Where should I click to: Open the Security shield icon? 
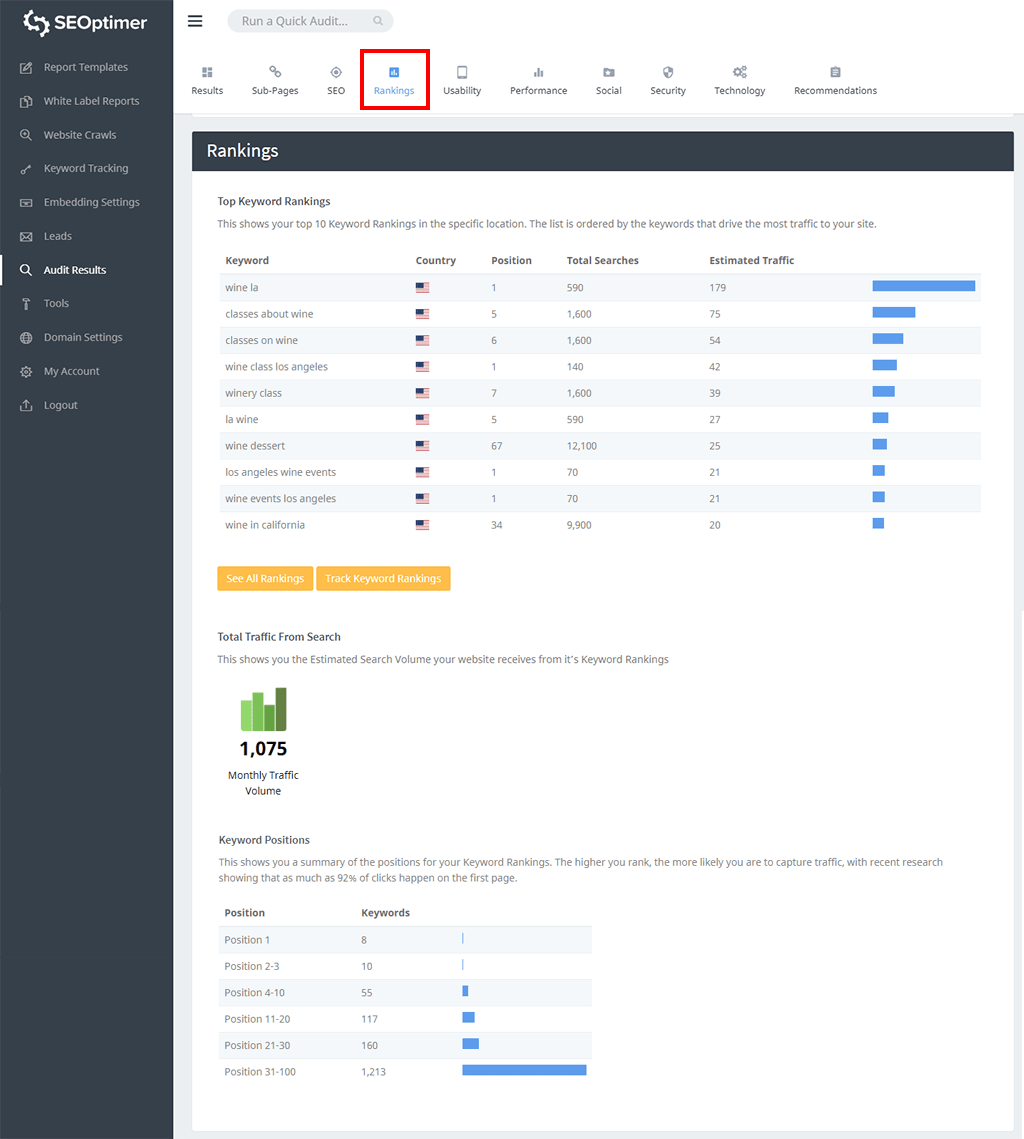point(668,72)
